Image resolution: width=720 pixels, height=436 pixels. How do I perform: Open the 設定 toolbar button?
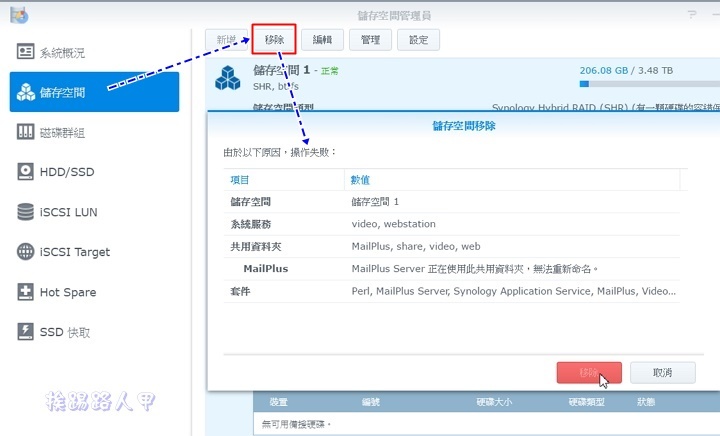(418, 40)
